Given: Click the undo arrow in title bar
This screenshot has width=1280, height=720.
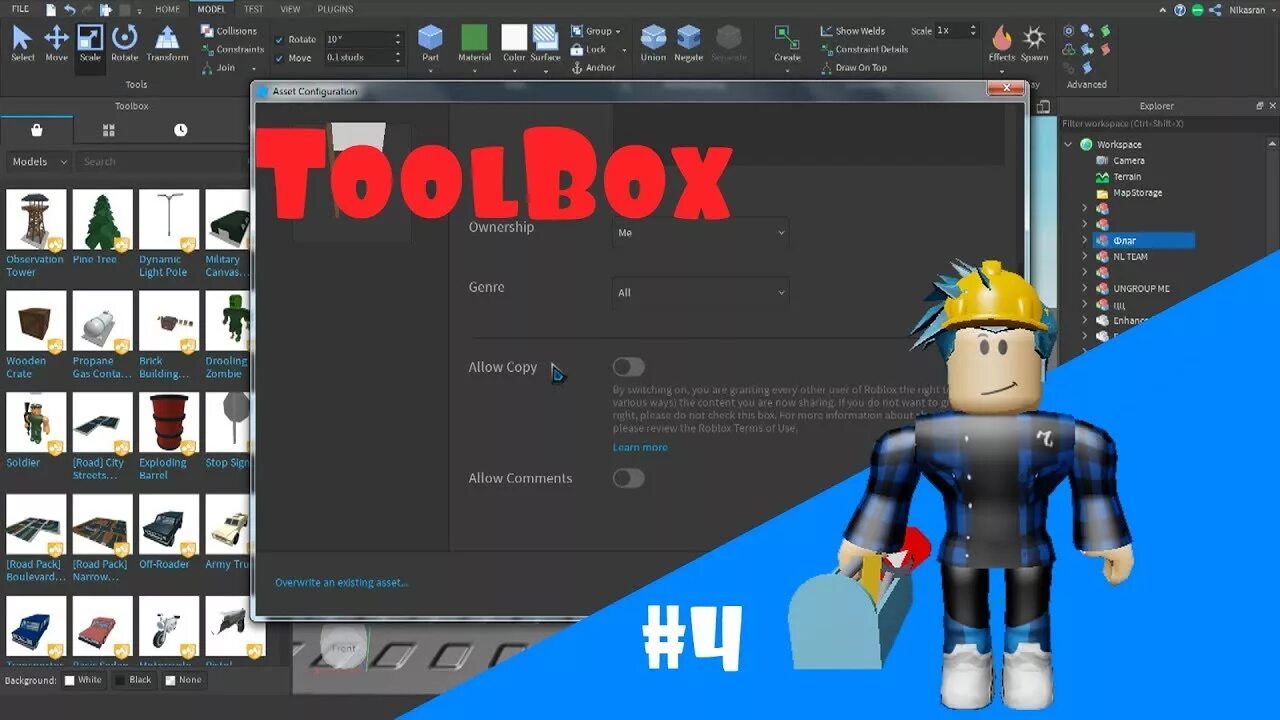Looking at the screenshot, I should pyautogui.click(x=69, y=9).
